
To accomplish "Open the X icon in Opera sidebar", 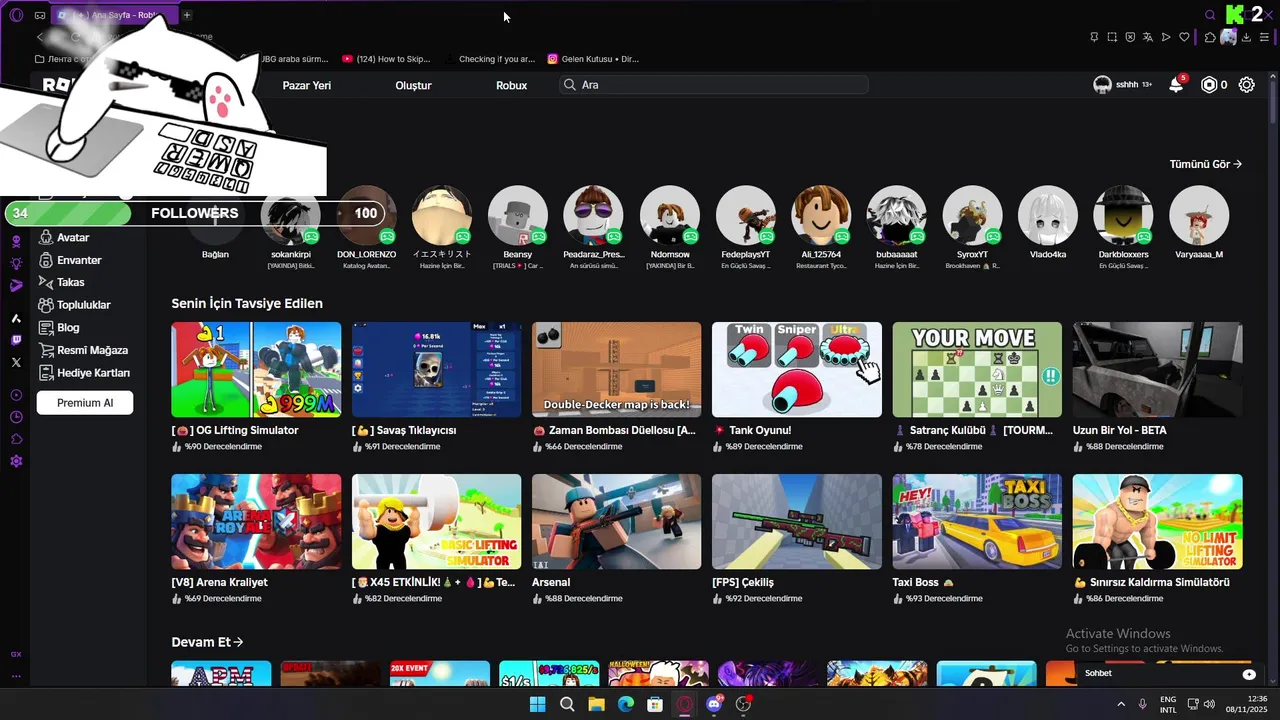I will 16,362.
